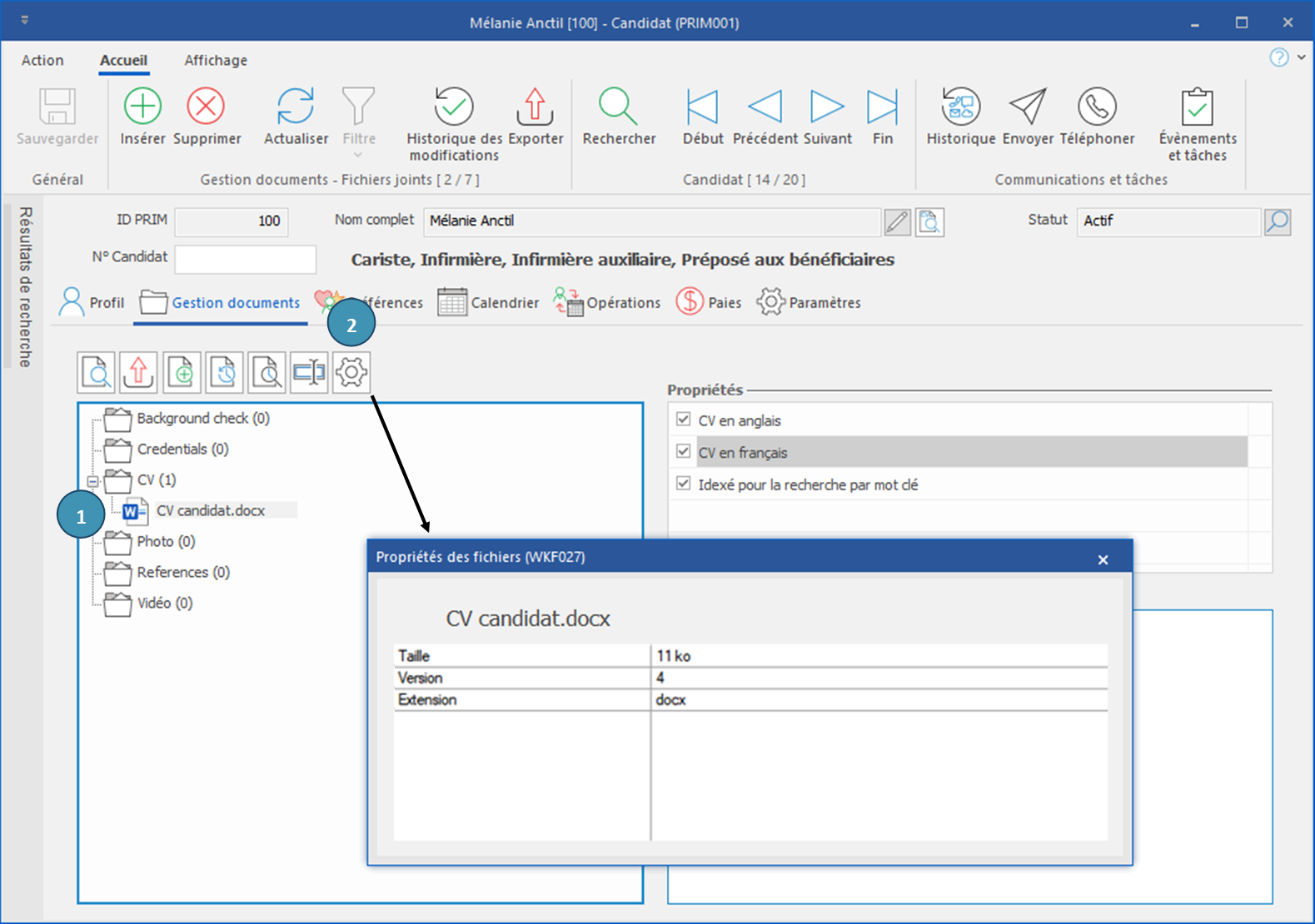The width and height of the screenshot is (1315, 924).
Task: Click the Téléphoner icon
Action: coord(1097,107)
